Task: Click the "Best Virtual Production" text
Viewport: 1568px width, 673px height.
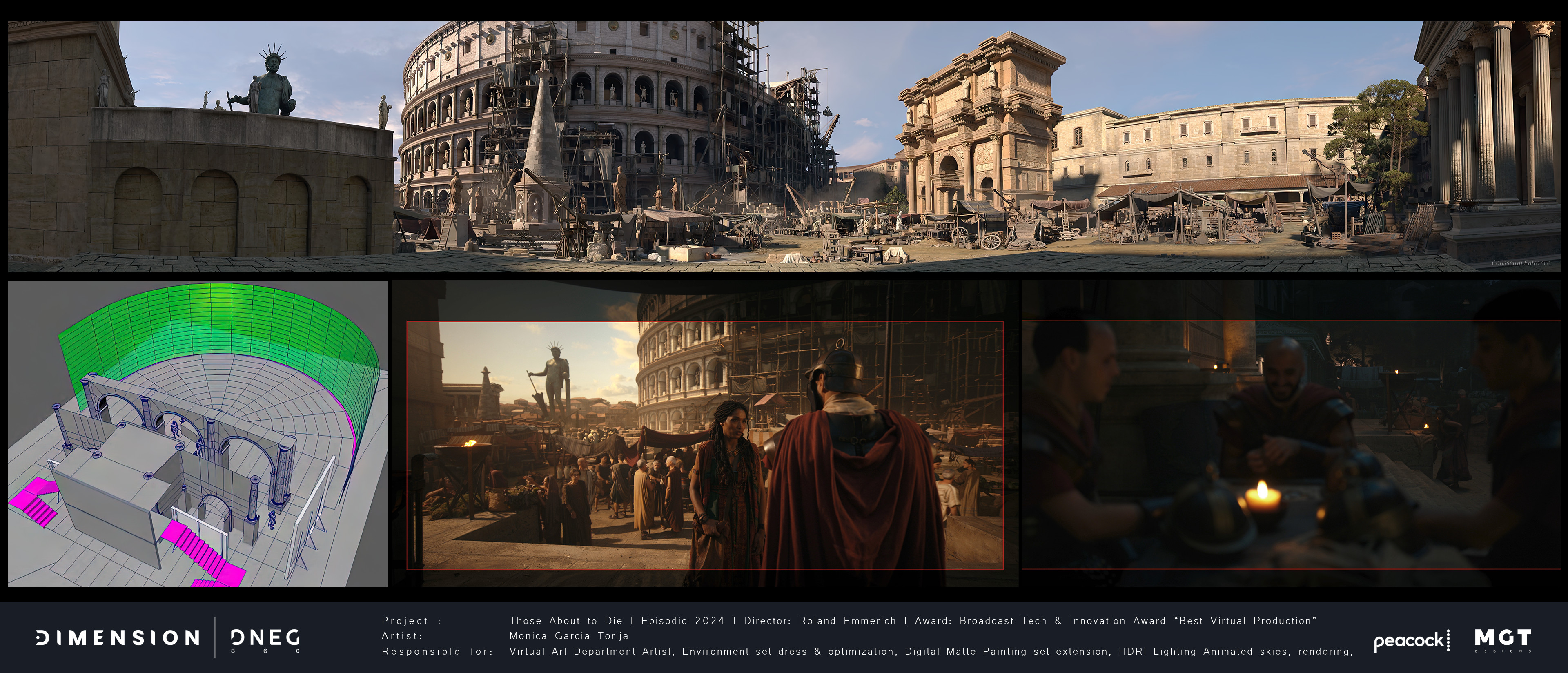Action: 1245,621
